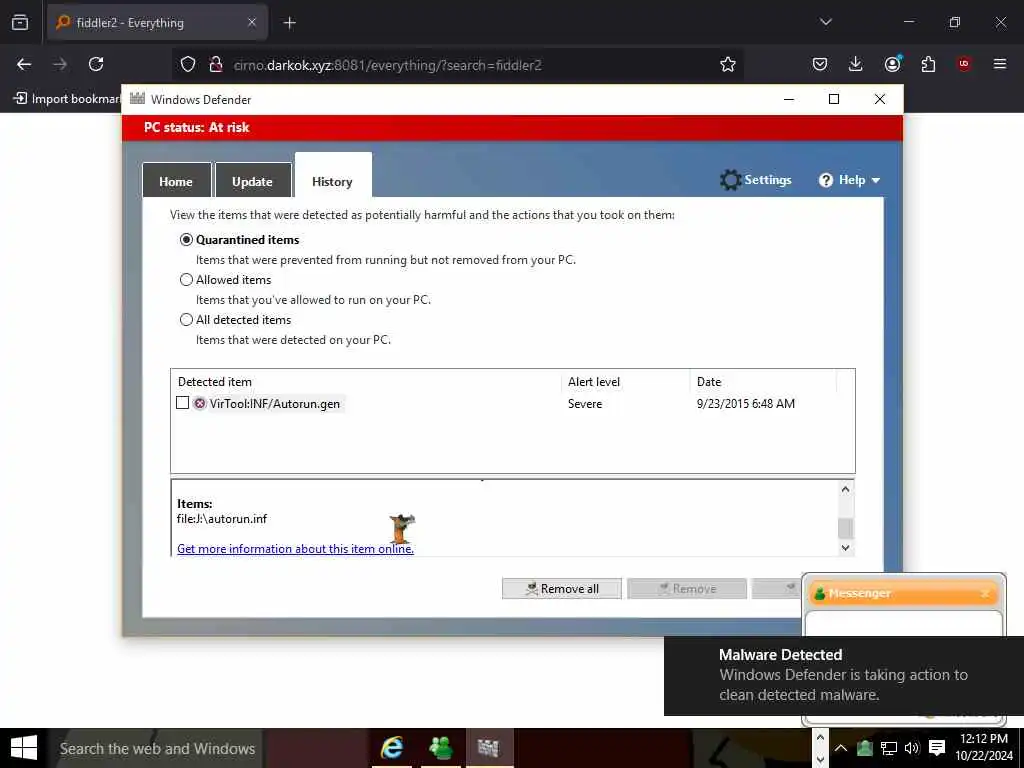Image resolution: width=1024 pixels, height=768 pixels.
Task: Switch to the Update tab
Action: click(253, 182)
